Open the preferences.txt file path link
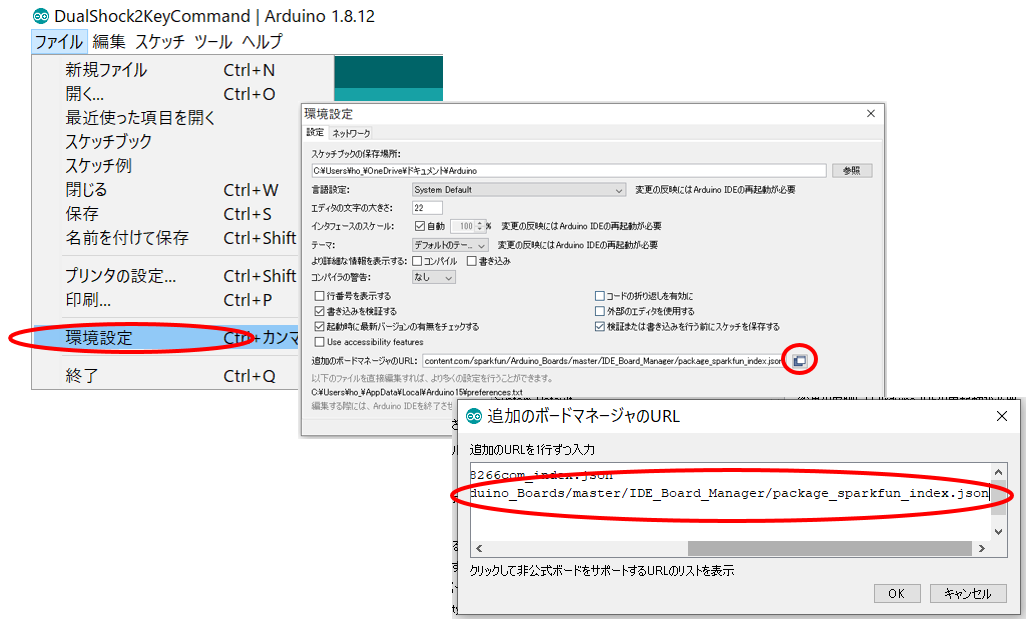 click(x=417, y=392)
